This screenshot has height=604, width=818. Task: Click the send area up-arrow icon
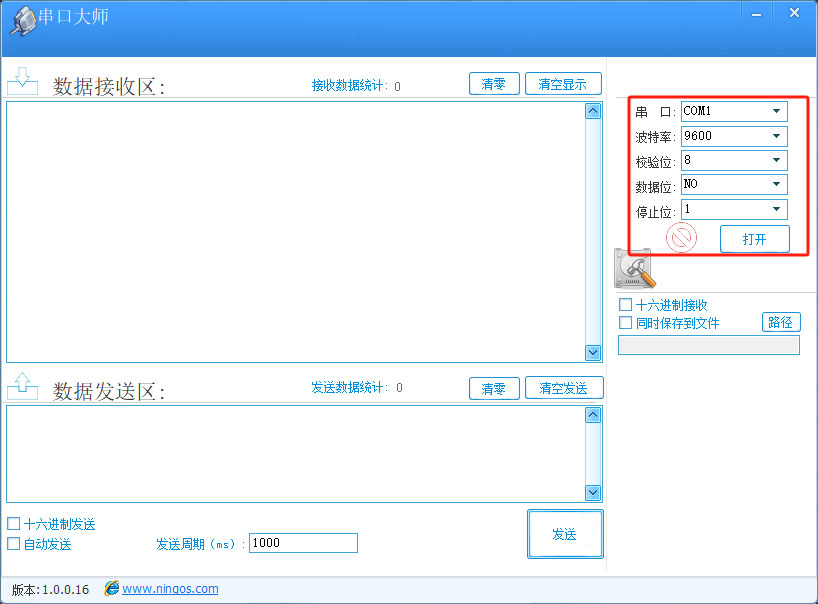[x=22, y=384]
